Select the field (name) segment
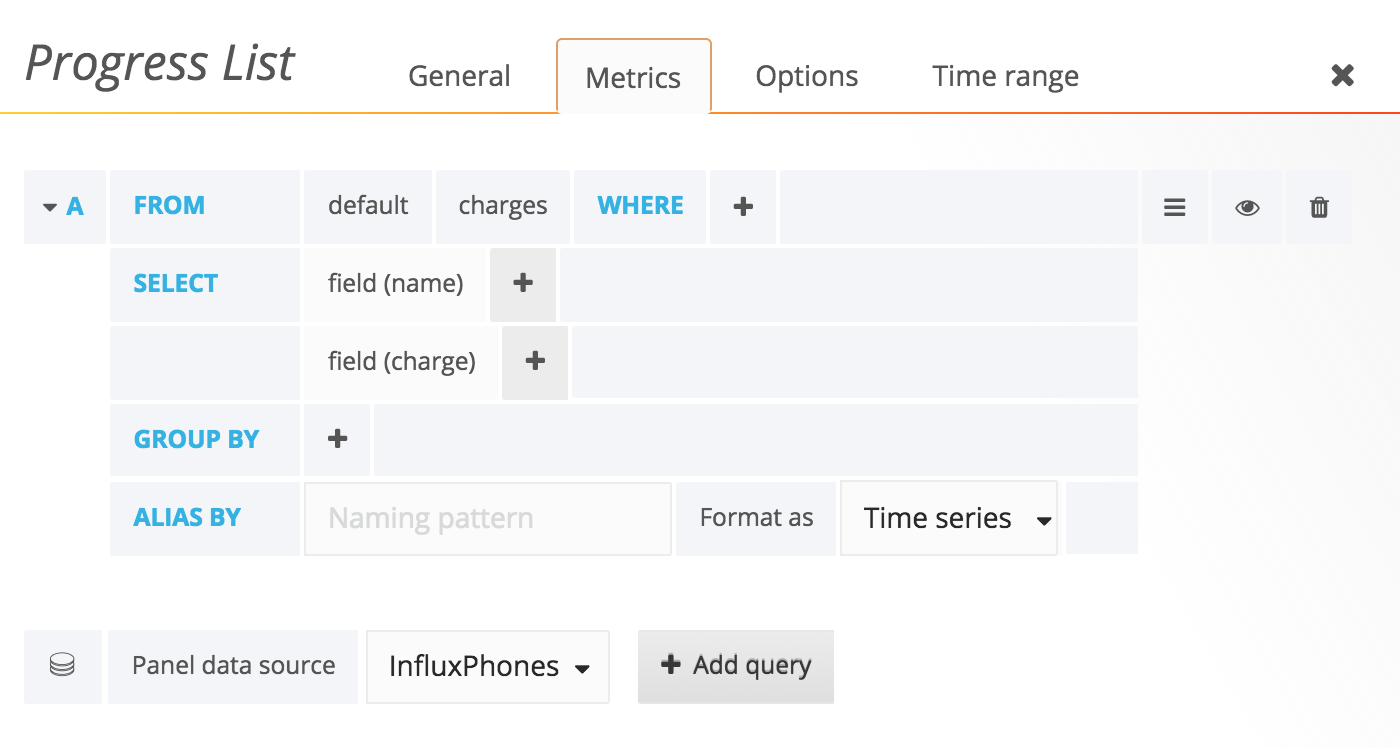Viewport: 1400px width, 748px height. (395, 284)
